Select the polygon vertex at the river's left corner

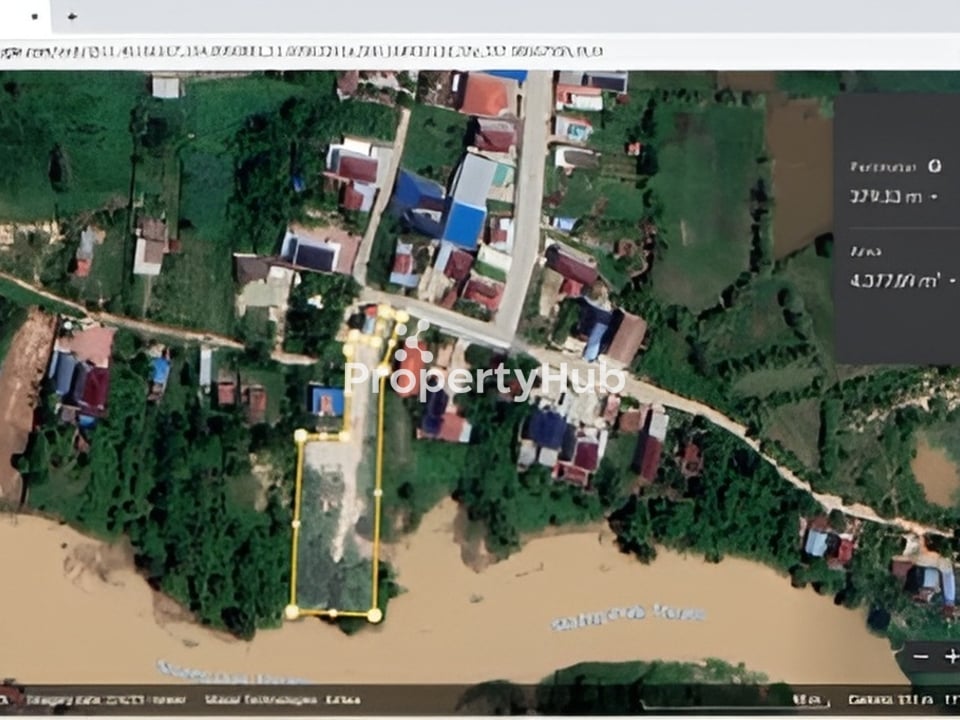point(292,612)
